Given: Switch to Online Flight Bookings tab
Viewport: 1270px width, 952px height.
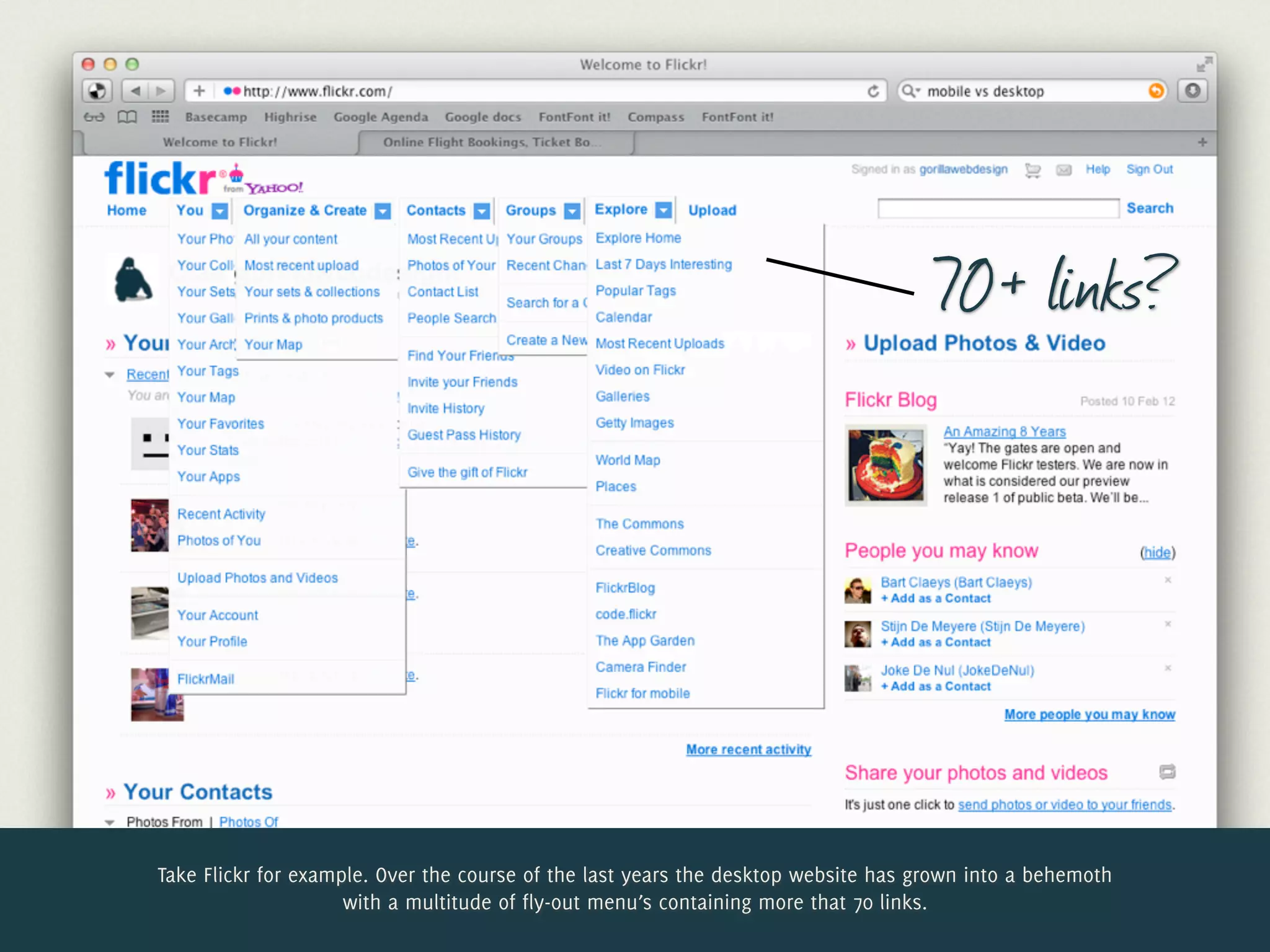Looking at the screenshot, I should pos(493,143).
